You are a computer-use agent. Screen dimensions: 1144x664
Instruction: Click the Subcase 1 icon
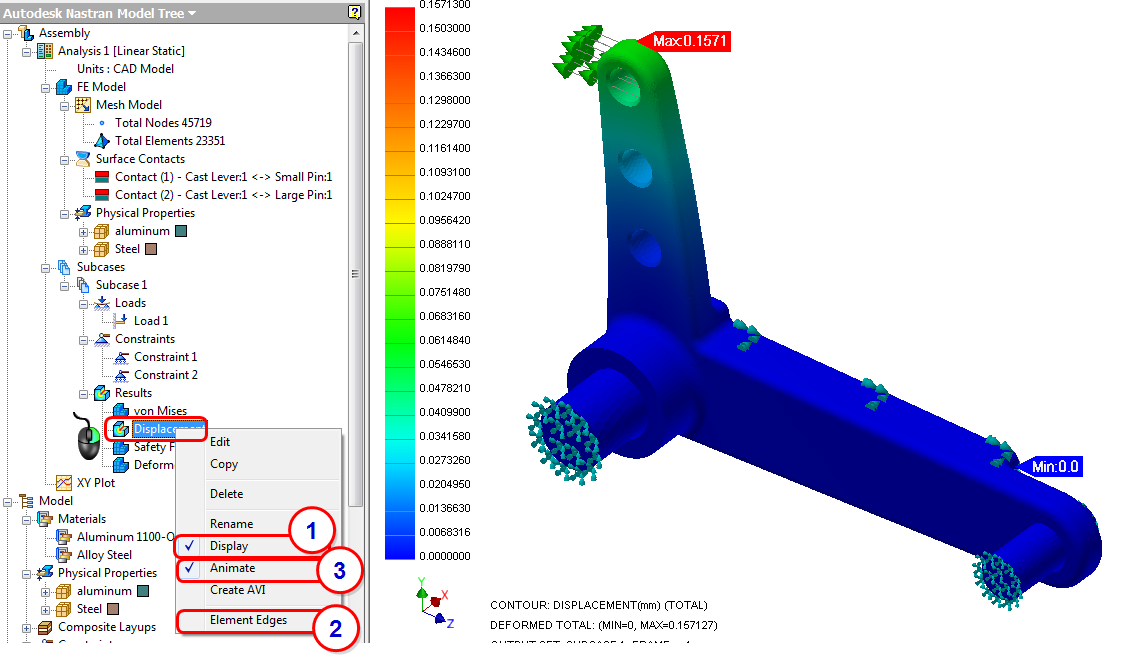[x=83, y=285]
